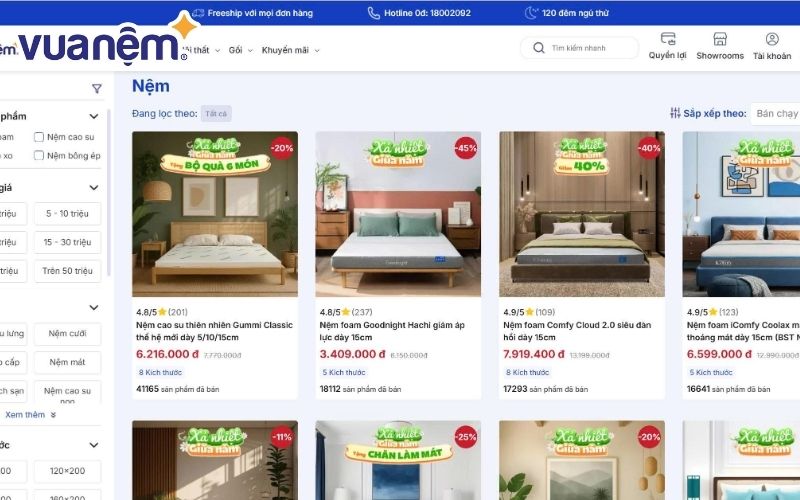This screenshot has height=500, width=800.
Task: Open Nệm foam Goodnight Hachi product link
Action: click(392, 331)
